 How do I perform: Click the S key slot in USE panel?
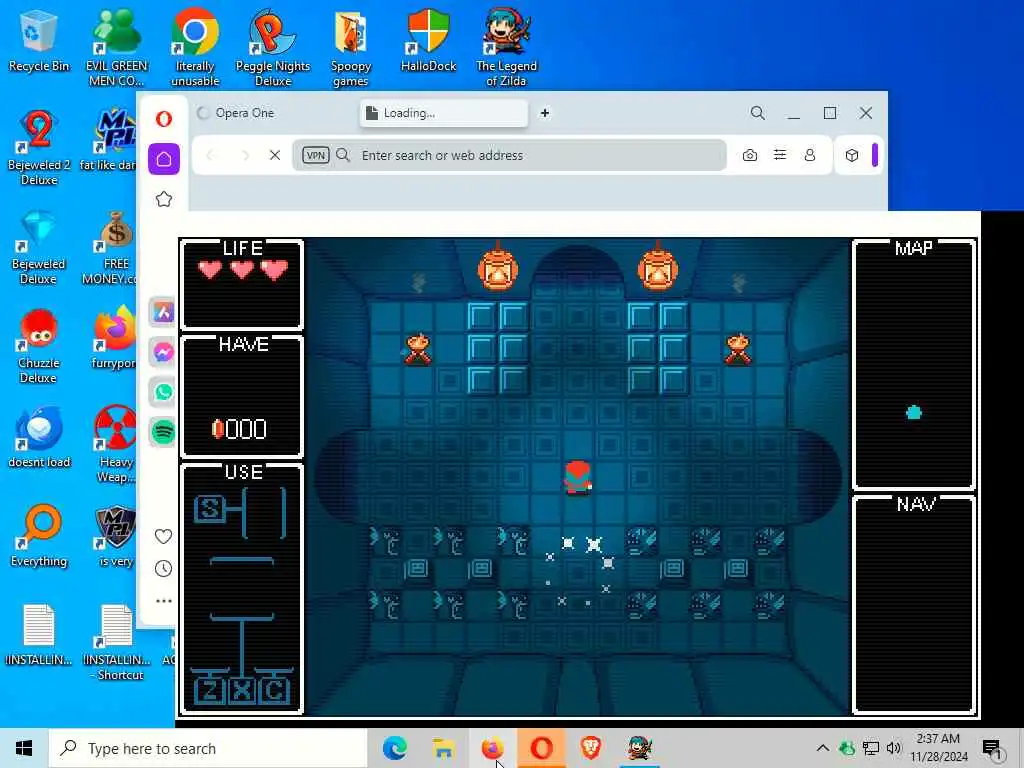(x=210, y=509)
